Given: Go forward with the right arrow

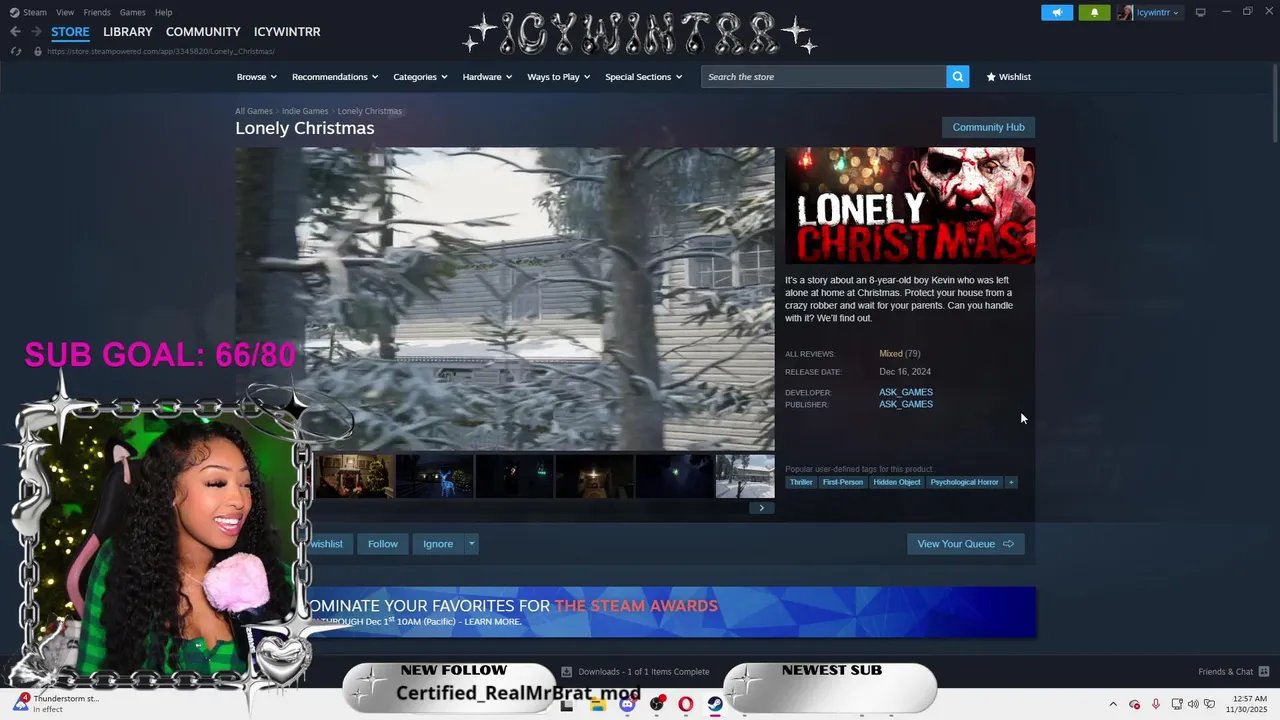Looking at the screenshot, I should point(36,32).
